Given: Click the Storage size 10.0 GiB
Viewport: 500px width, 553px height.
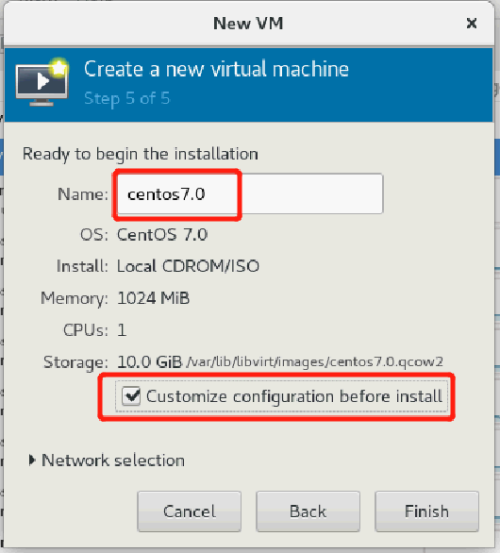Looking at the screenshot, I should pos(150,362).
